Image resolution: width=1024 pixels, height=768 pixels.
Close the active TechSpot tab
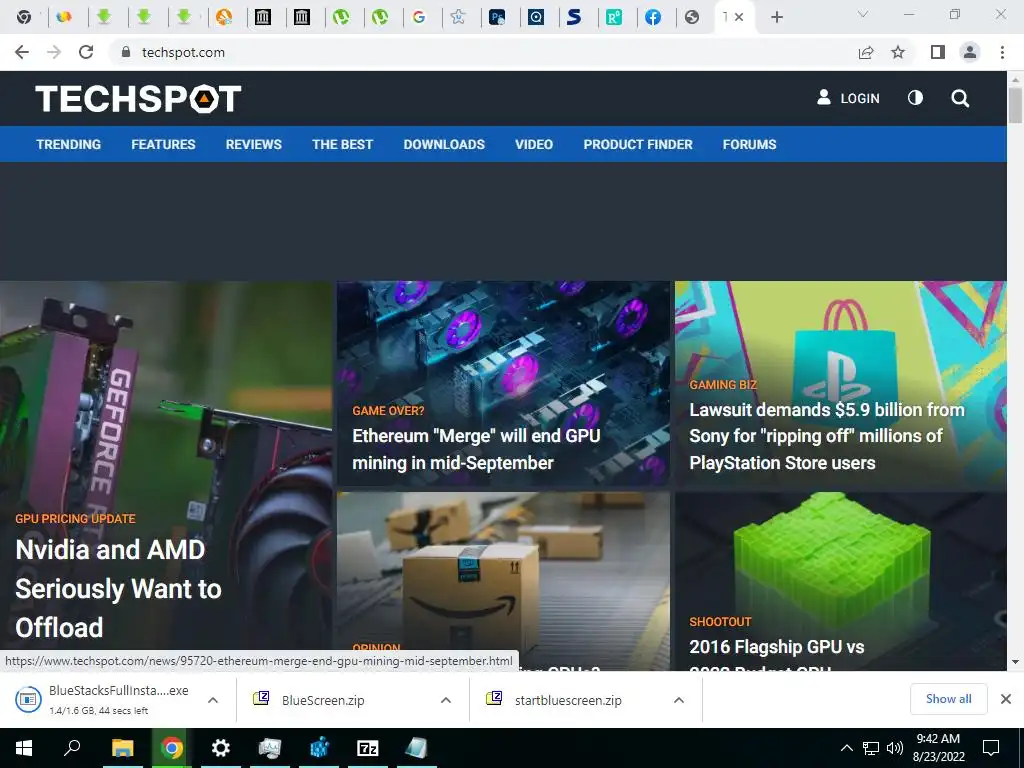click(739, 17)
